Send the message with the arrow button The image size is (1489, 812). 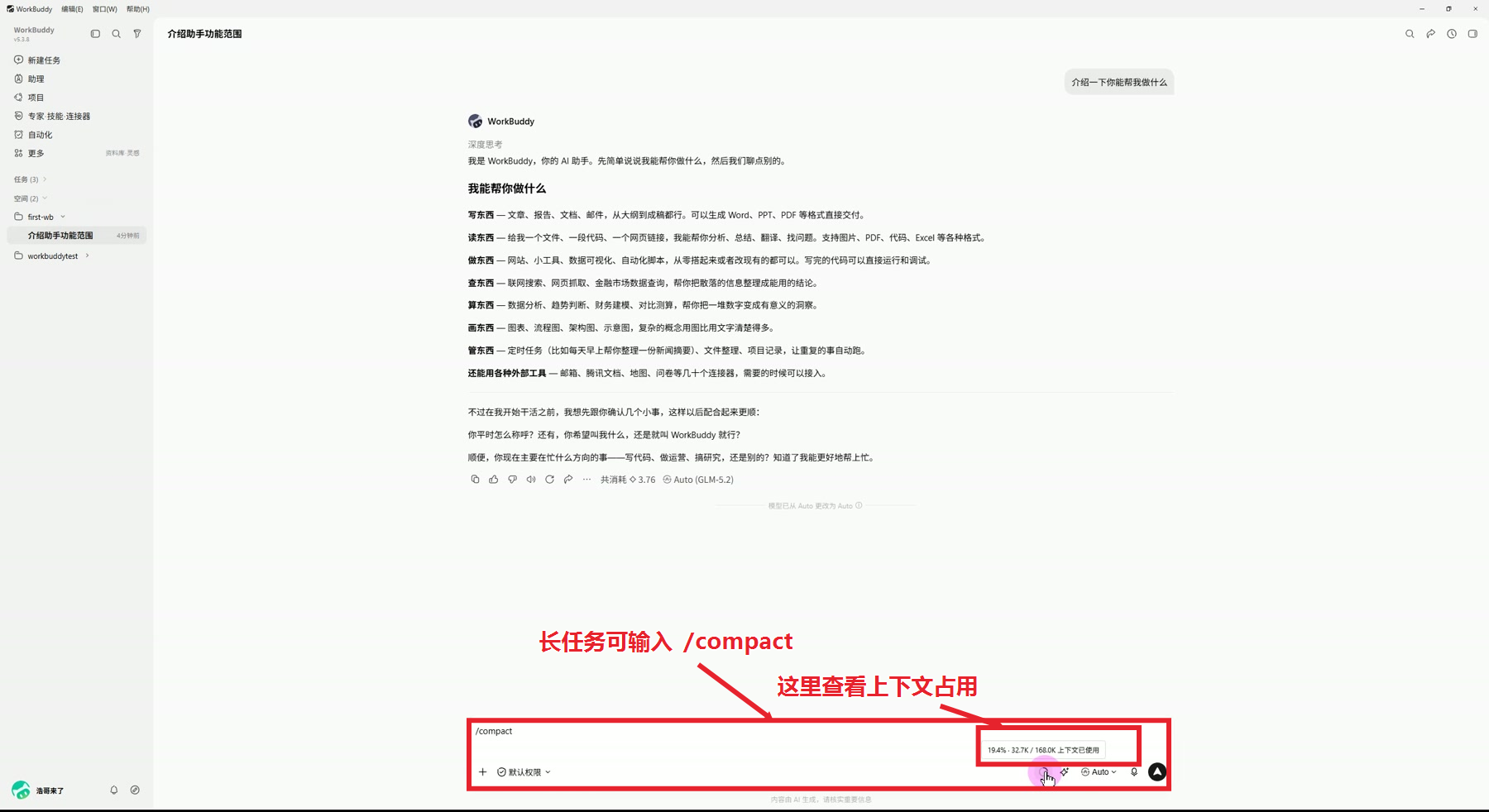pos(1157,772)
